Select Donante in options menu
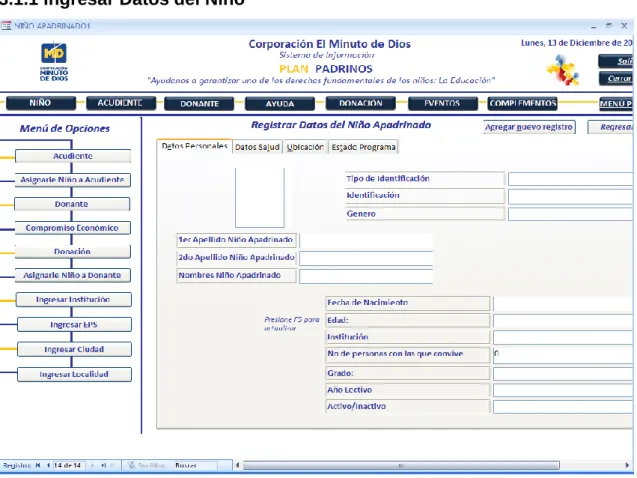This screenshot has height=478, width=637. (x=72, y=204)
